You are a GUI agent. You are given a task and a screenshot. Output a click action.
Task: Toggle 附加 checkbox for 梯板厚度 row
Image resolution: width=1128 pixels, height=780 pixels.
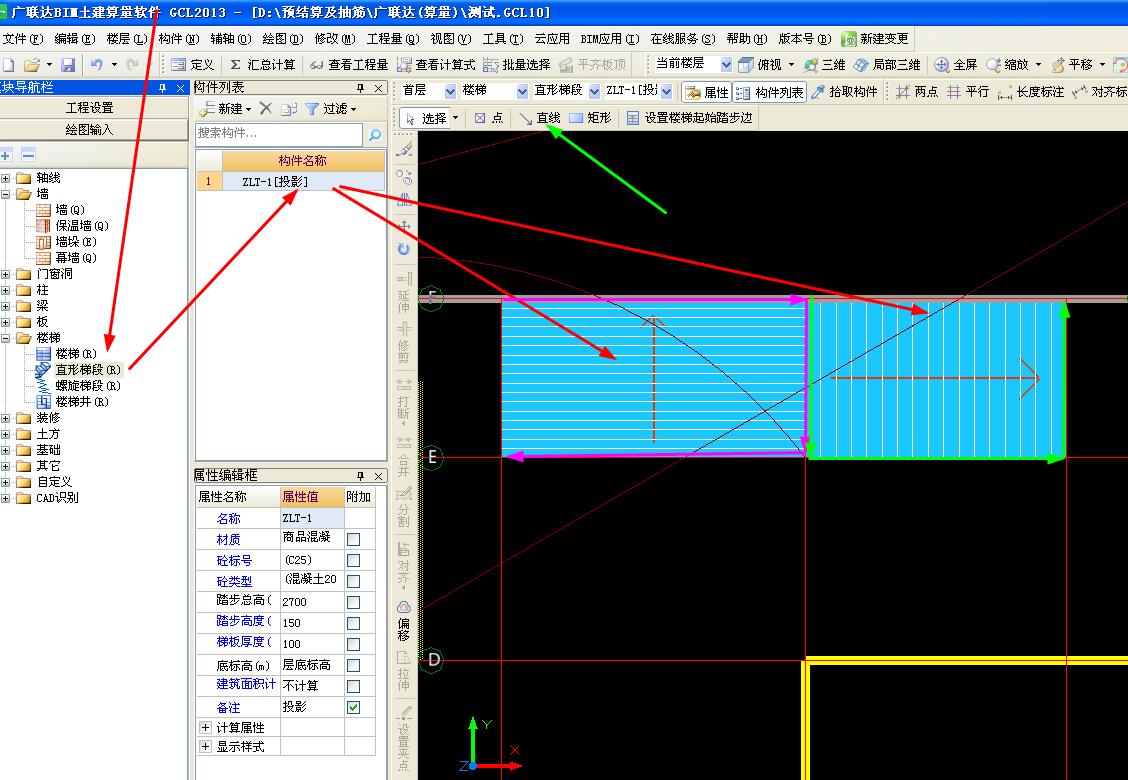pyautogui.click(x=353, y=644)
